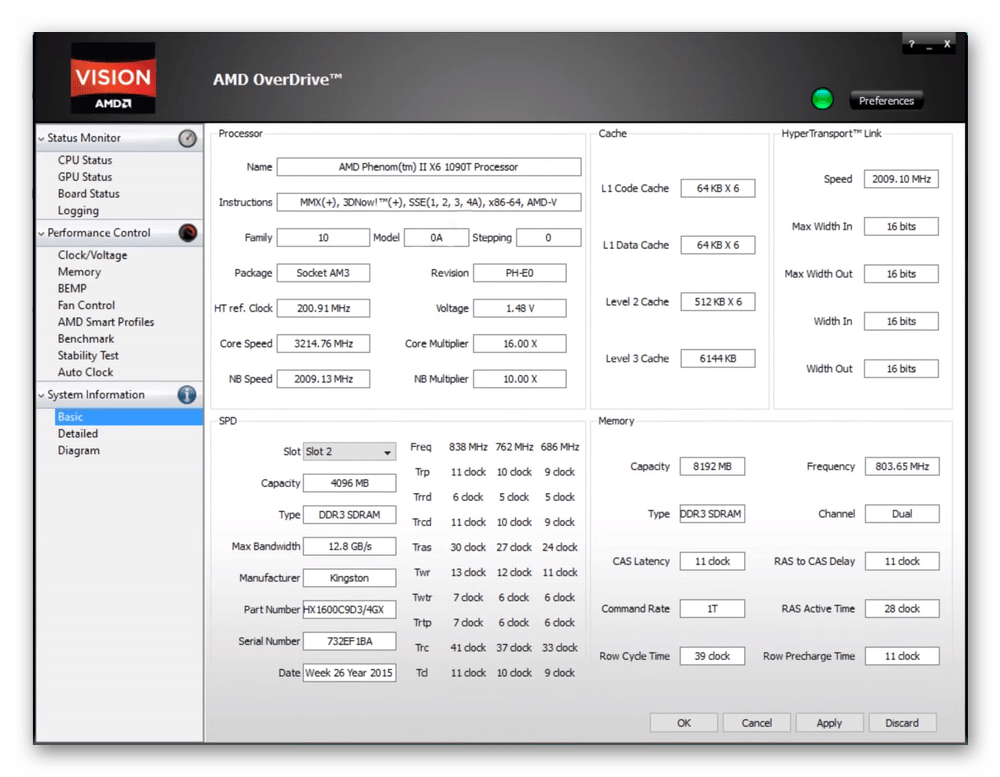Collapse the Performance Control section
This screenshot has width=1000, height=777.
click(42, 233)
